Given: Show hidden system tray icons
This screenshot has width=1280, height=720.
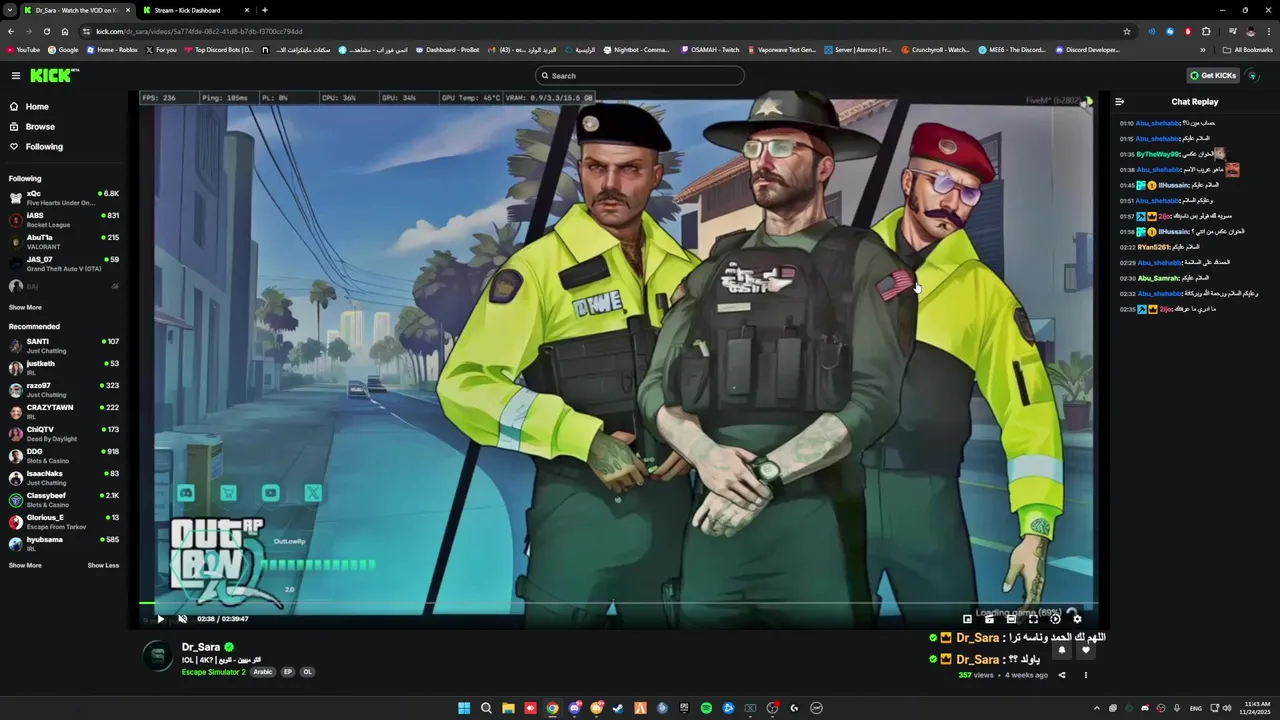Looking at the screenshot, I should (x=1096, y=708).
